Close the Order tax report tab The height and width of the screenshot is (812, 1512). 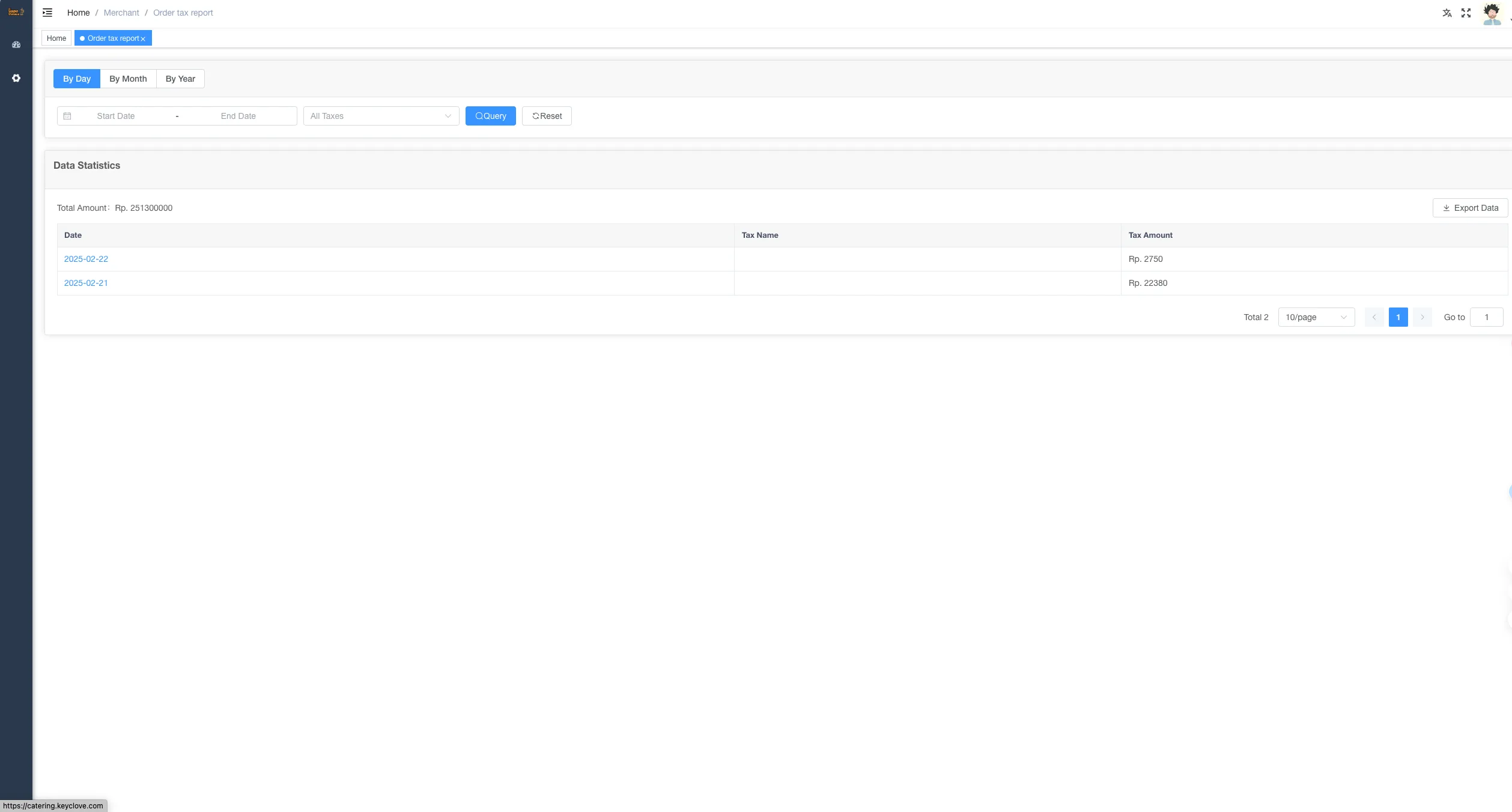click(x=143, y=38)
